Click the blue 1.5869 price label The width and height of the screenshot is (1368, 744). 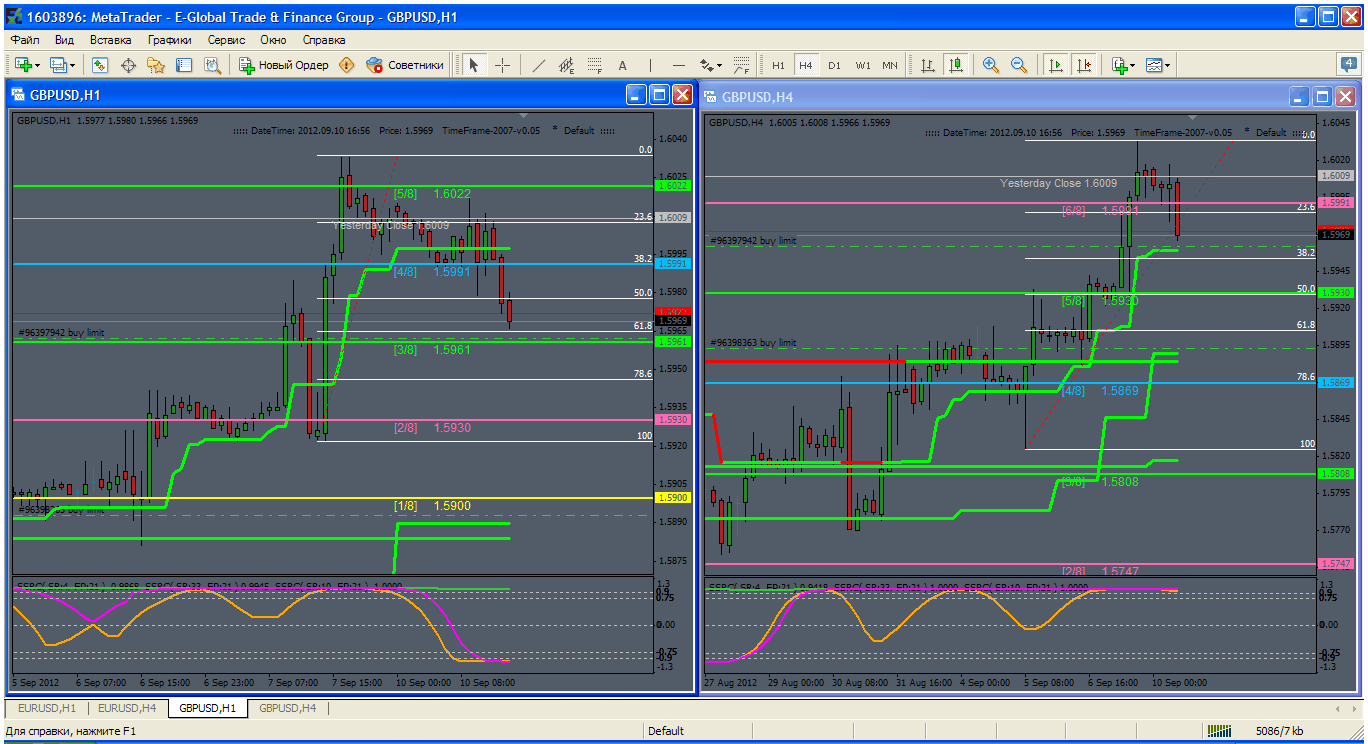coord(1336,383)
